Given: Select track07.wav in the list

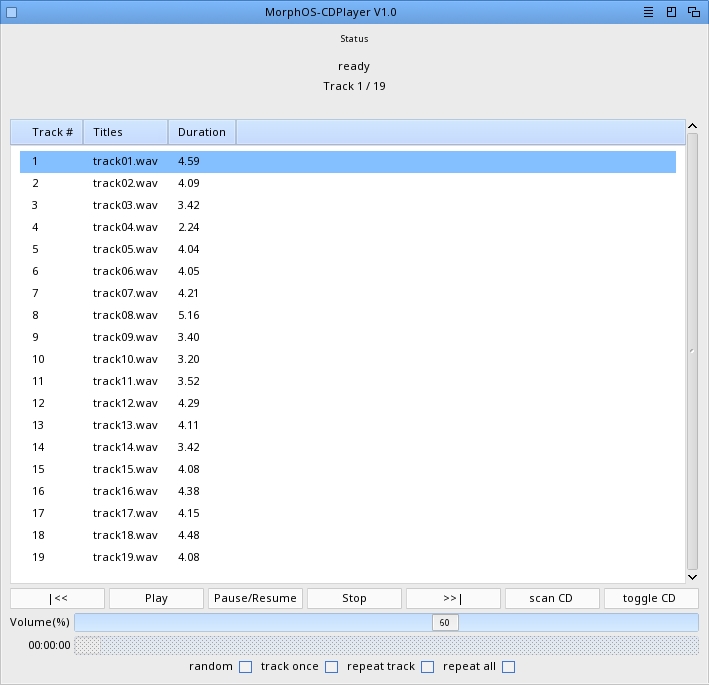Looking at the screenshot, I should 348,293.
